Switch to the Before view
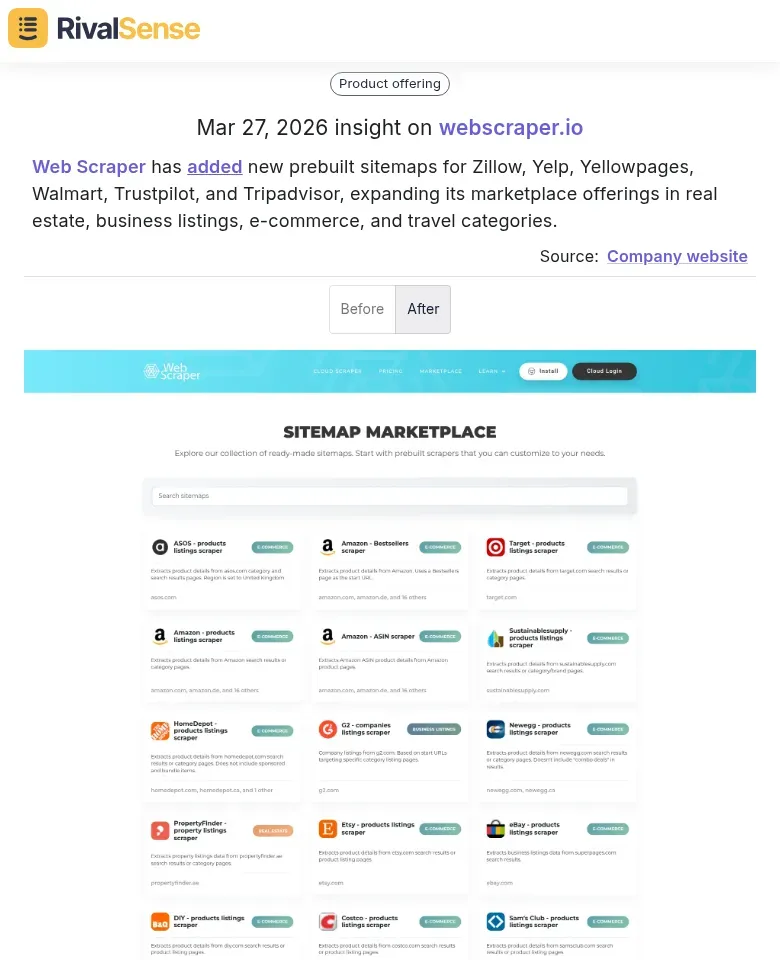The image size is (780, 960). click(x=362, y=309)
